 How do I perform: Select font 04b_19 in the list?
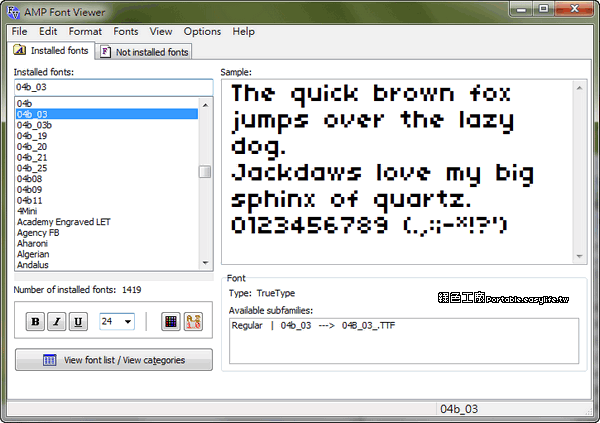pyautogui.click(x=107, y=136)
